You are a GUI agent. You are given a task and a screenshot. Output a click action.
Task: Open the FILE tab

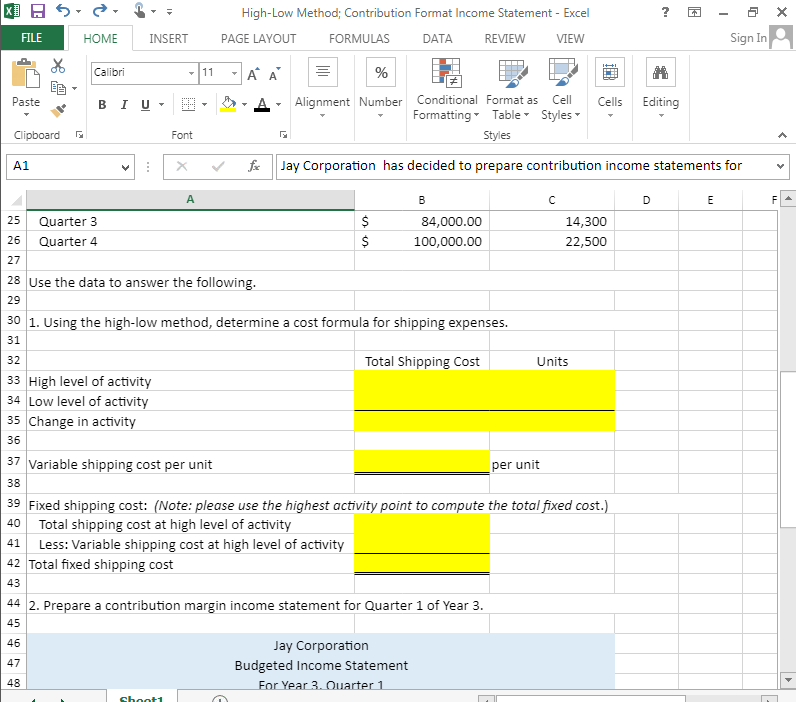[32, 38]
